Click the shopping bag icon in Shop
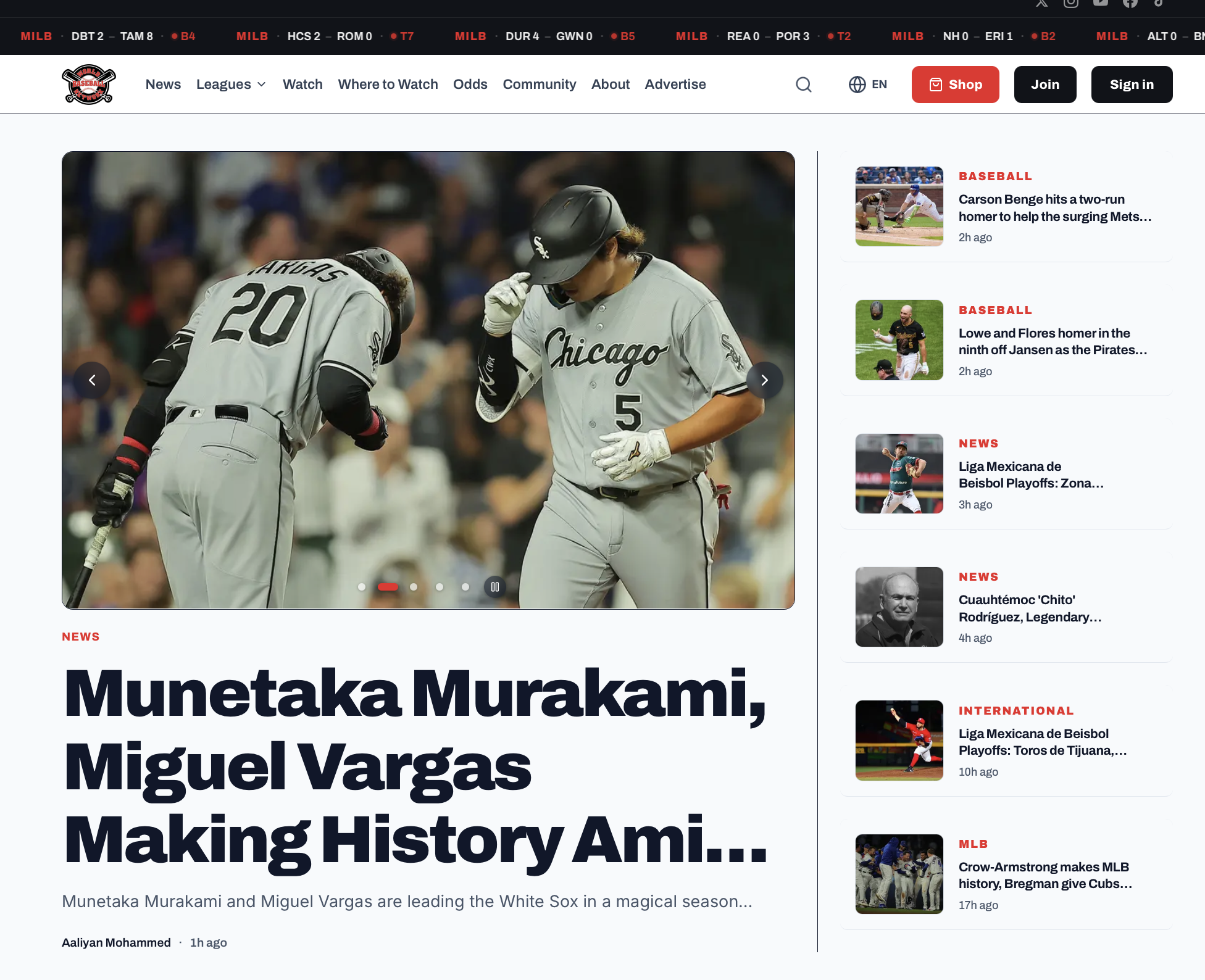 (936, 85)
